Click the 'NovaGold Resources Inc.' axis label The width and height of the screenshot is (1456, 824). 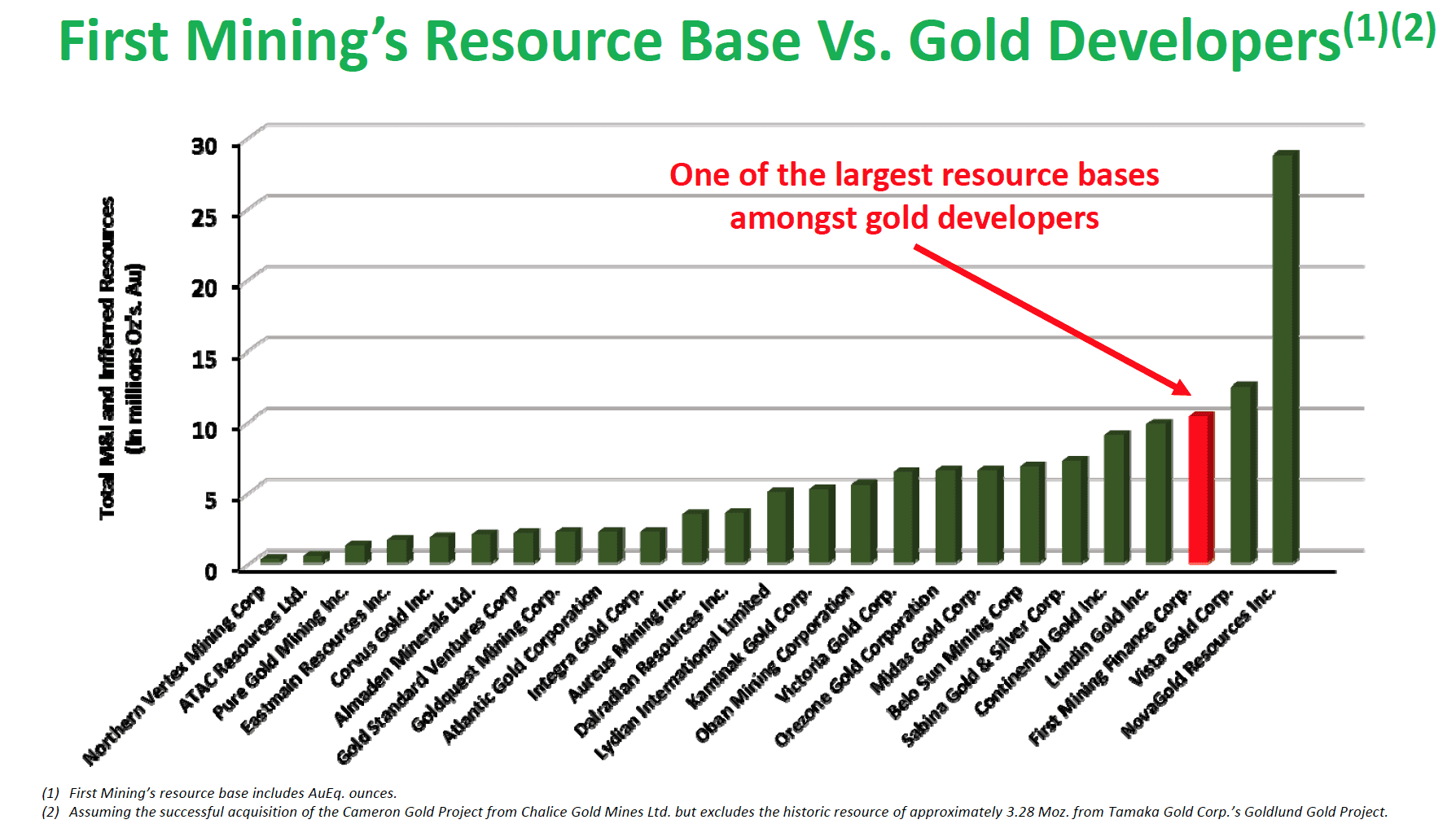(x=1198, y=661)
